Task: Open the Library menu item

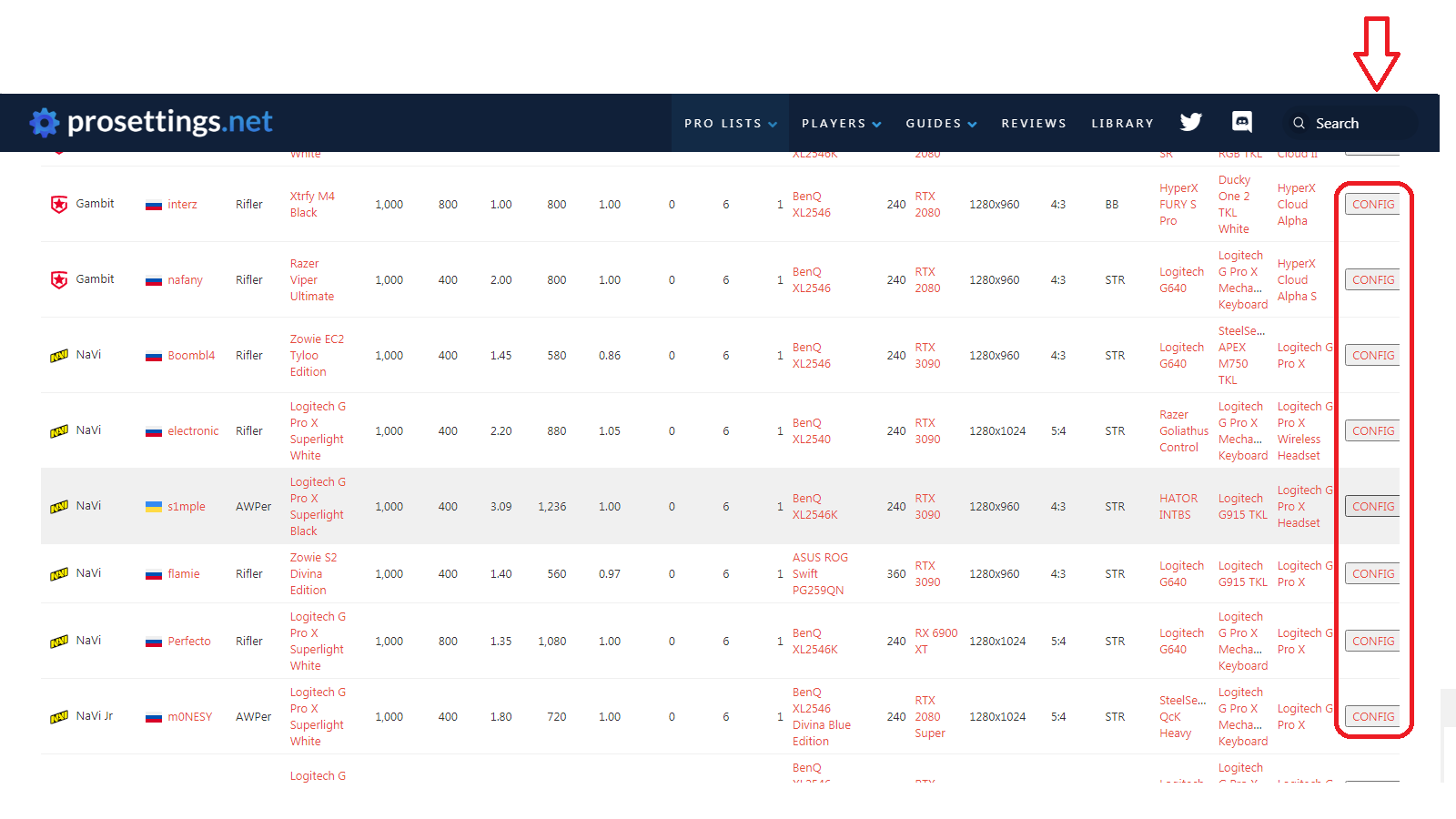Action: click(x=1123, y=123)
